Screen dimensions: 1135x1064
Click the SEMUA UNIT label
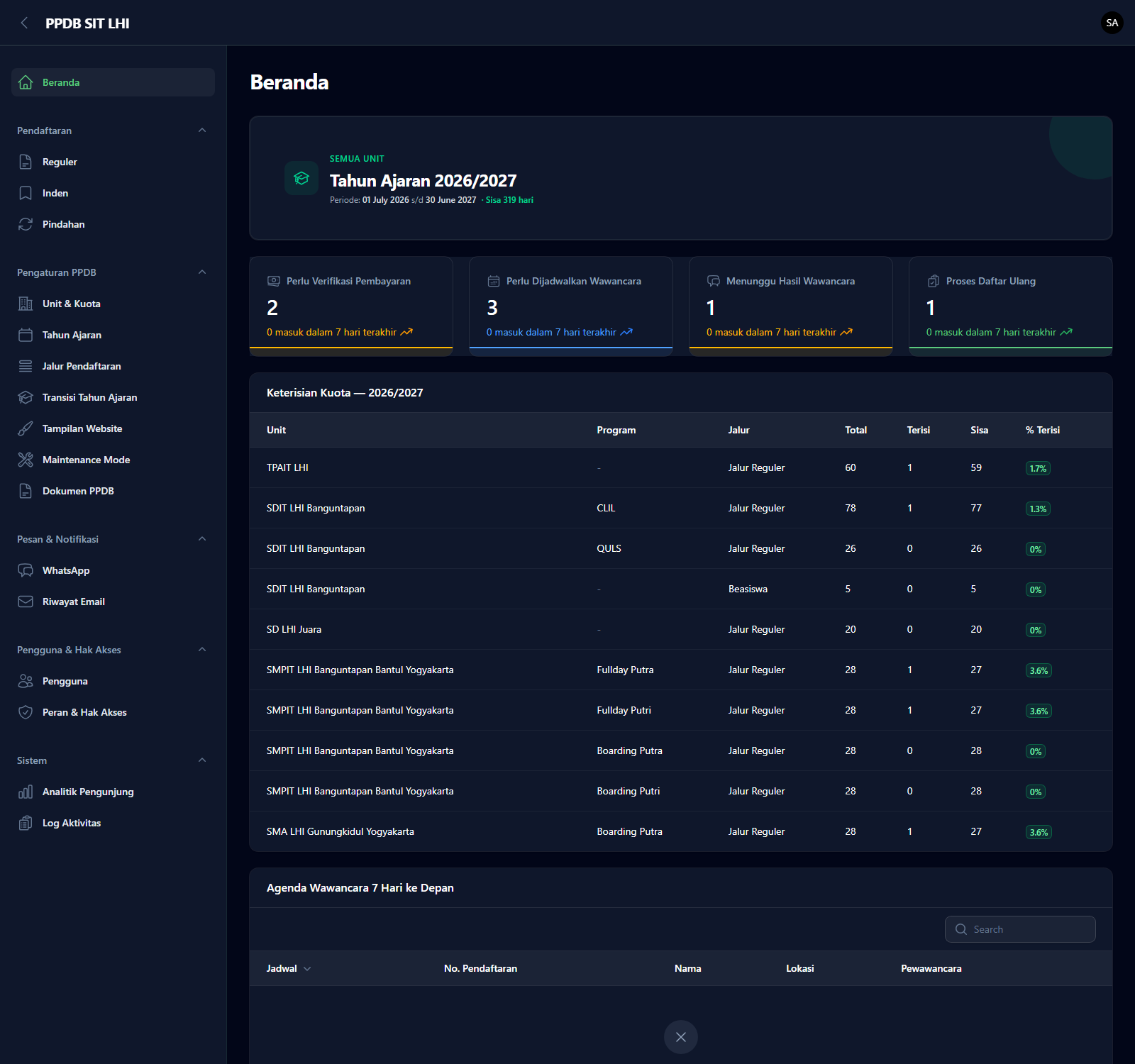tap(357, 159)
